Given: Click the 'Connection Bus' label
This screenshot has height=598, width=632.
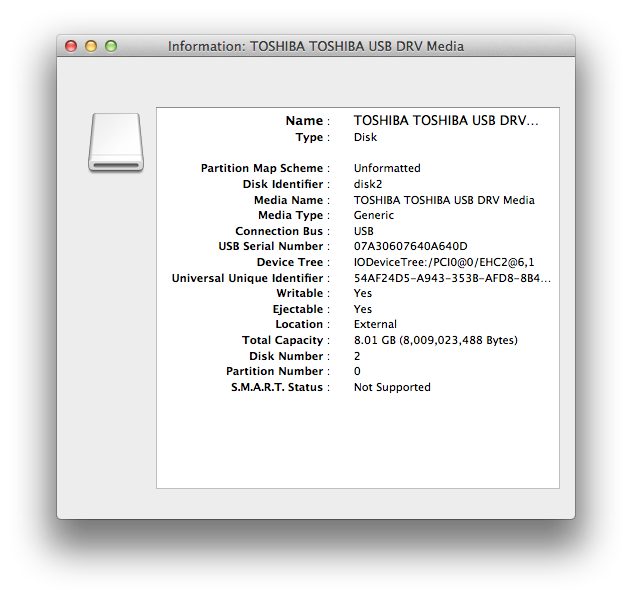Looking at the screenshot, I should (279, 231).
